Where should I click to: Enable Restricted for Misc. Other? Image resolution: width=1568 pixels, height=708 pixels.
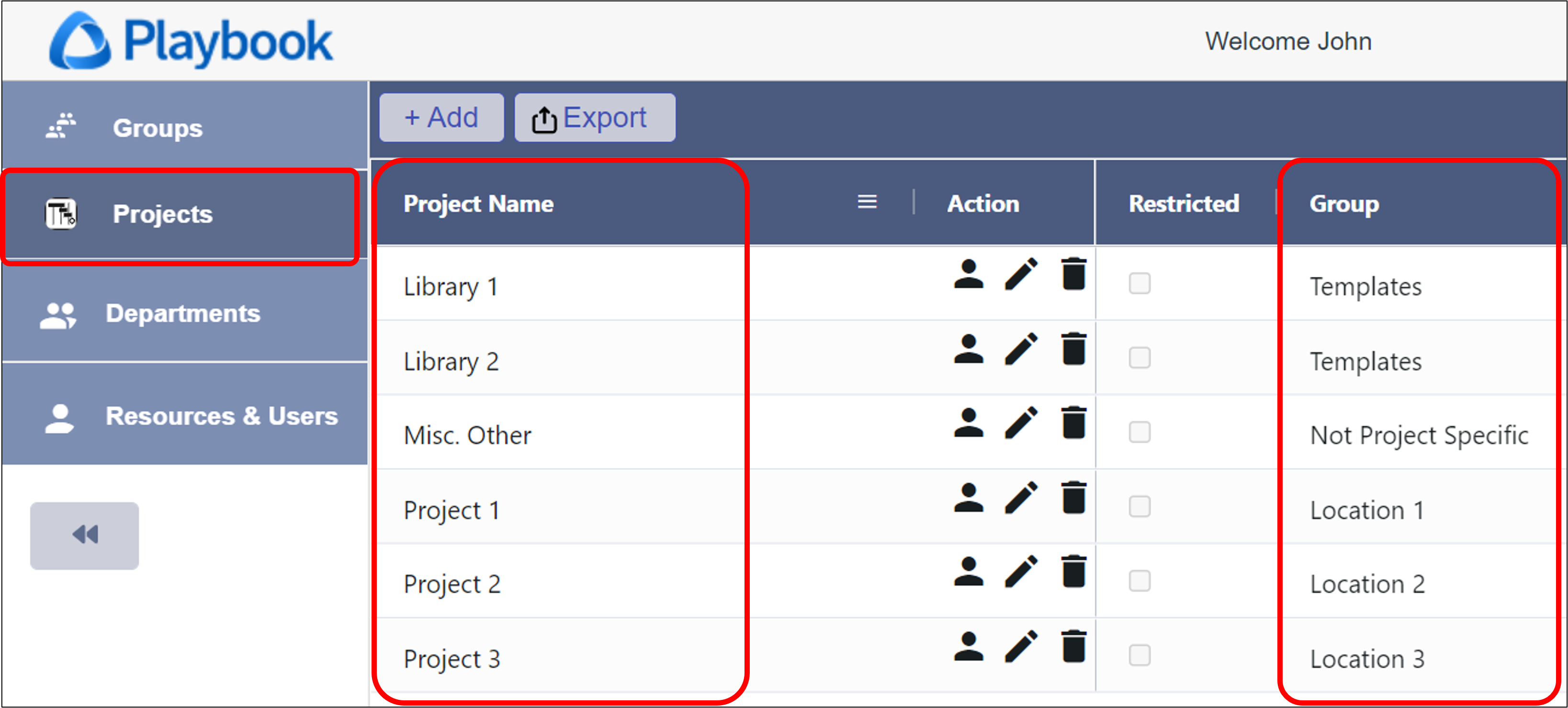click(1139, 432)
